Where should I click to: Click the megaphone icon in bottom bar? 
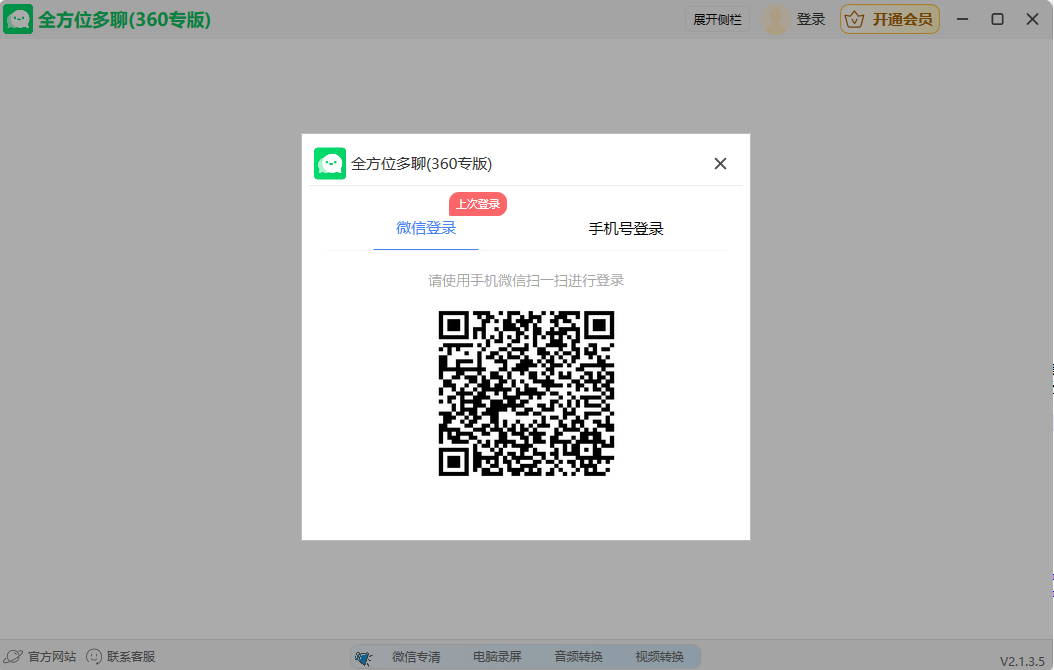(x=363, y=657)
